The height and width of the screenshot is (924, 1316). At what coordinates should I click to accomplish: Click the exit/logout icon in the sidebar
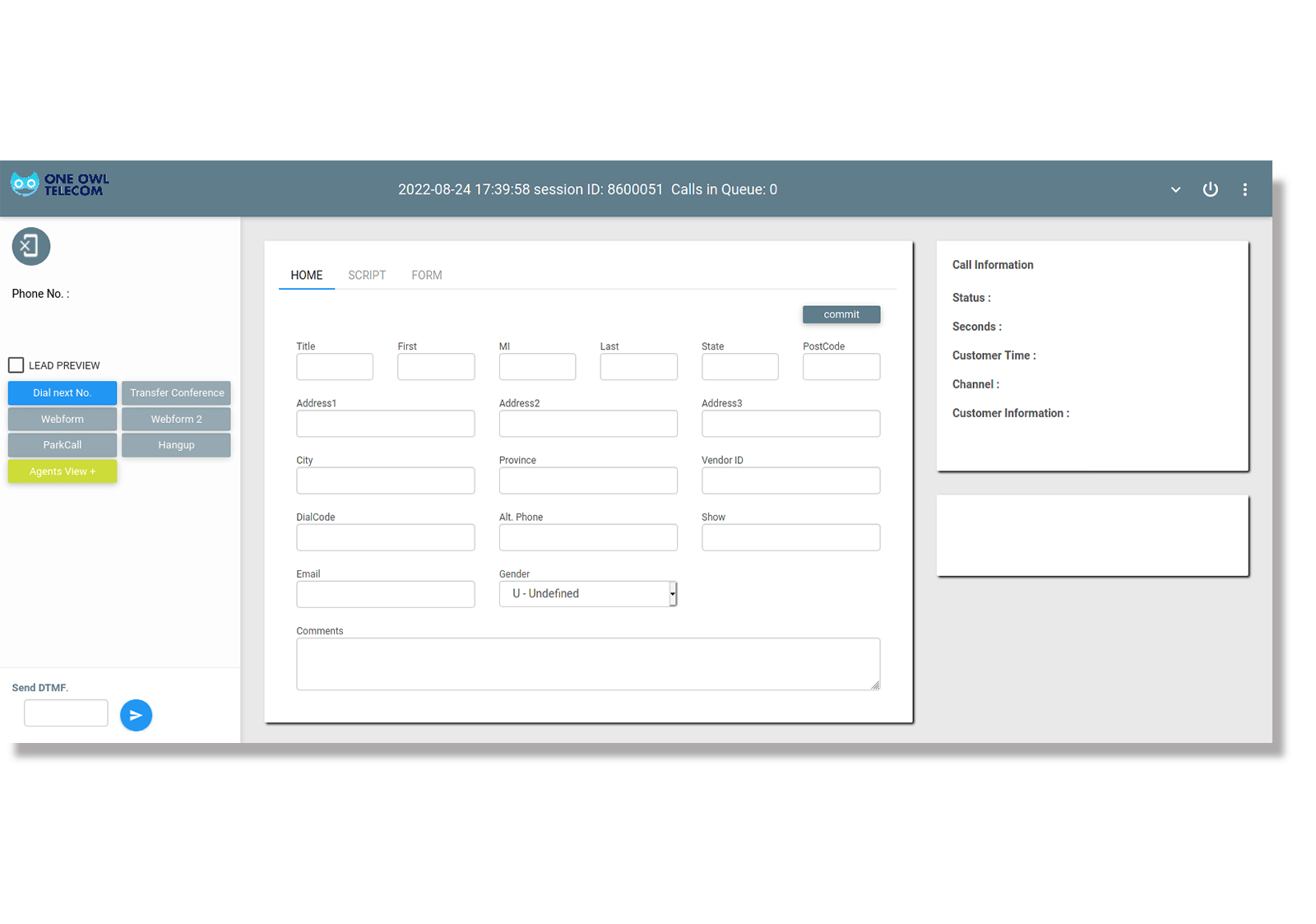30,246
